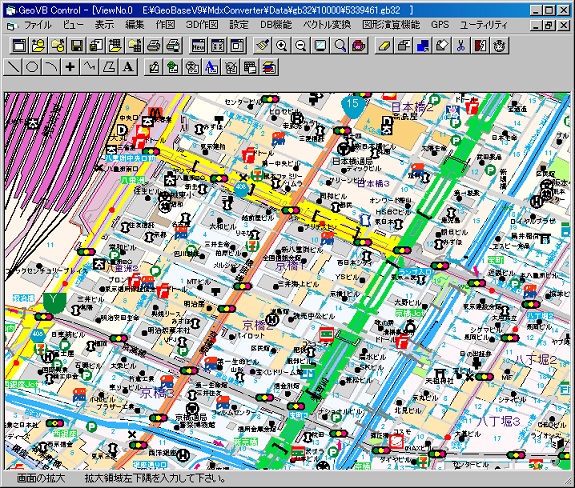Open the ユーティリティ menu
Image resolution: width=575 pixels, height=488 pixels.
484,25
